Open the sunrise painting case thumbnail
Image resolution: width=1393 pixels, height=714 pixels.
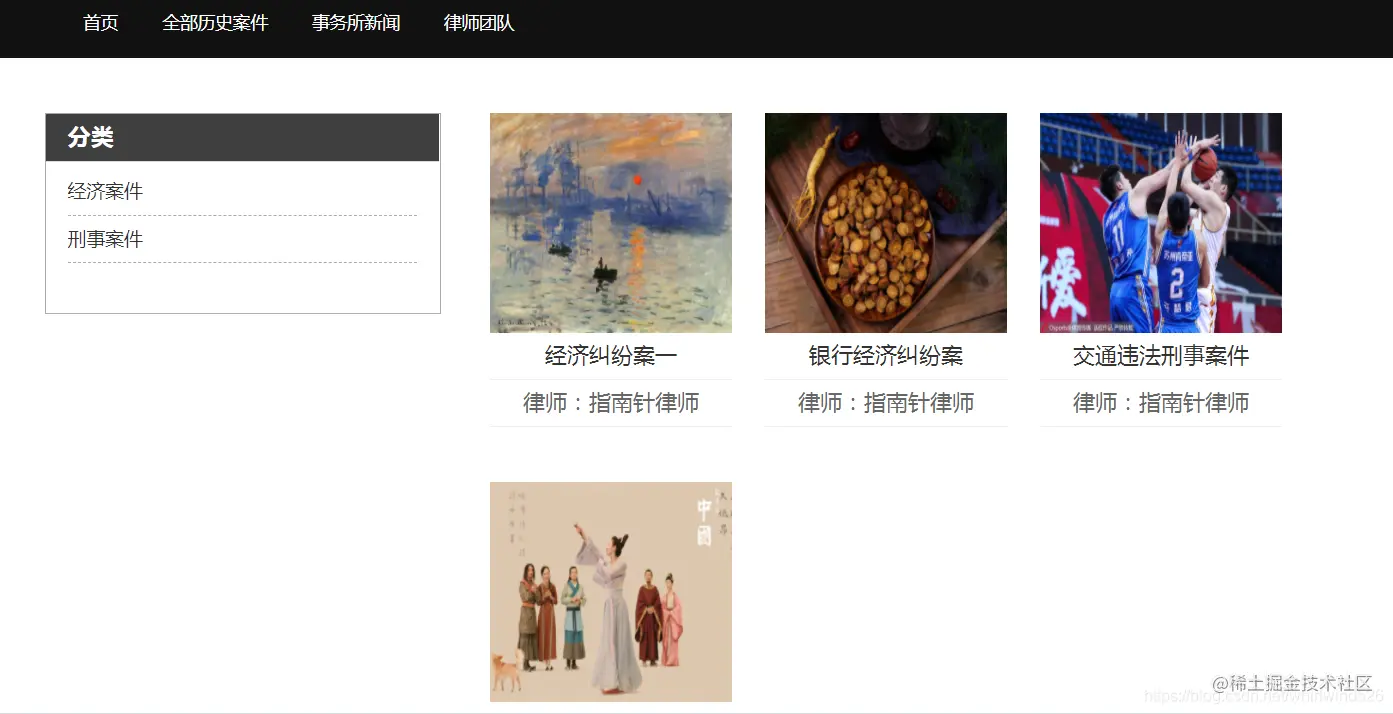611,223
